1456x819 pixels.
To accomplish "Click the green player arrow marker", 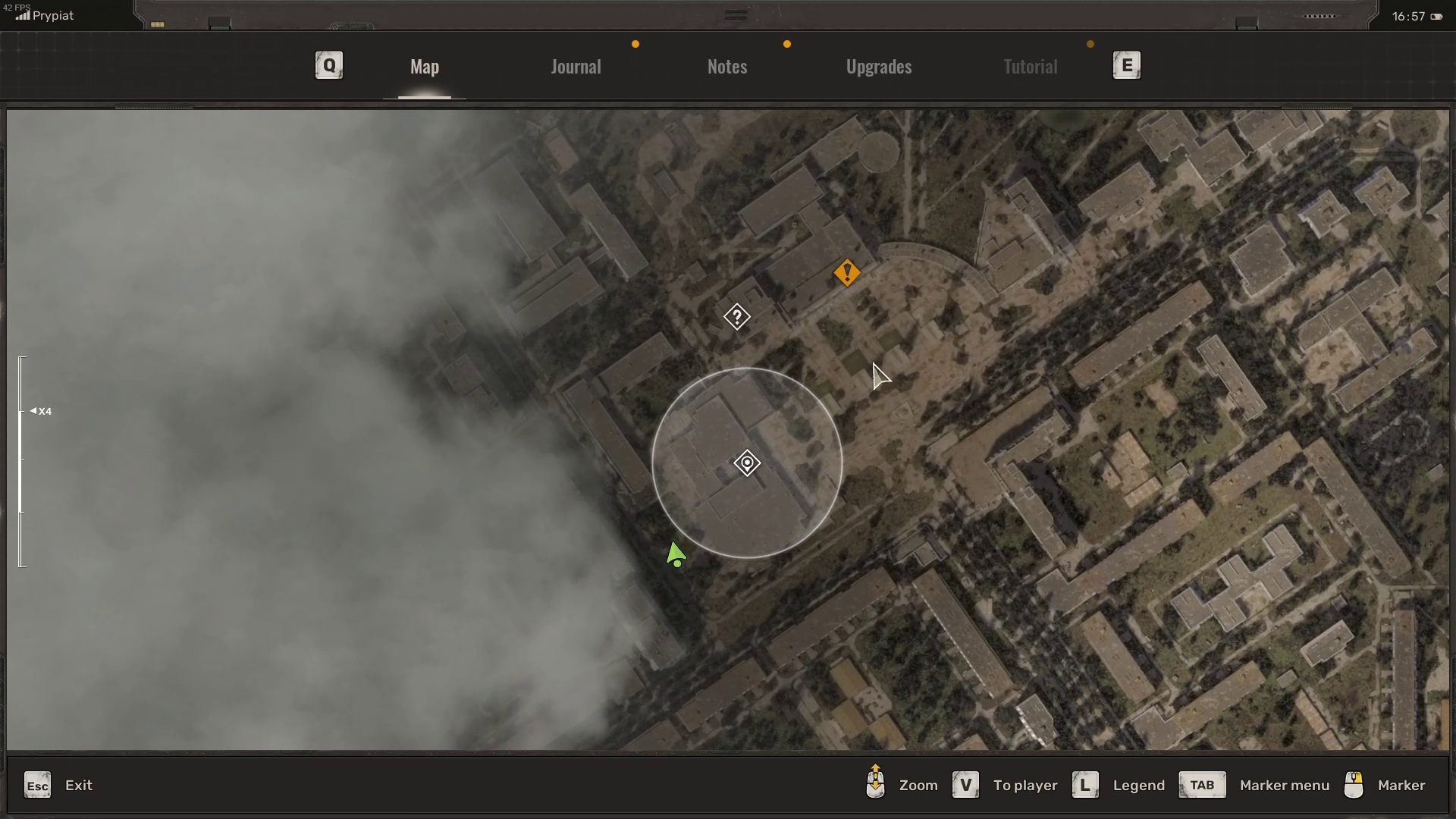I will pyautogui.click(x=675, y=554).
